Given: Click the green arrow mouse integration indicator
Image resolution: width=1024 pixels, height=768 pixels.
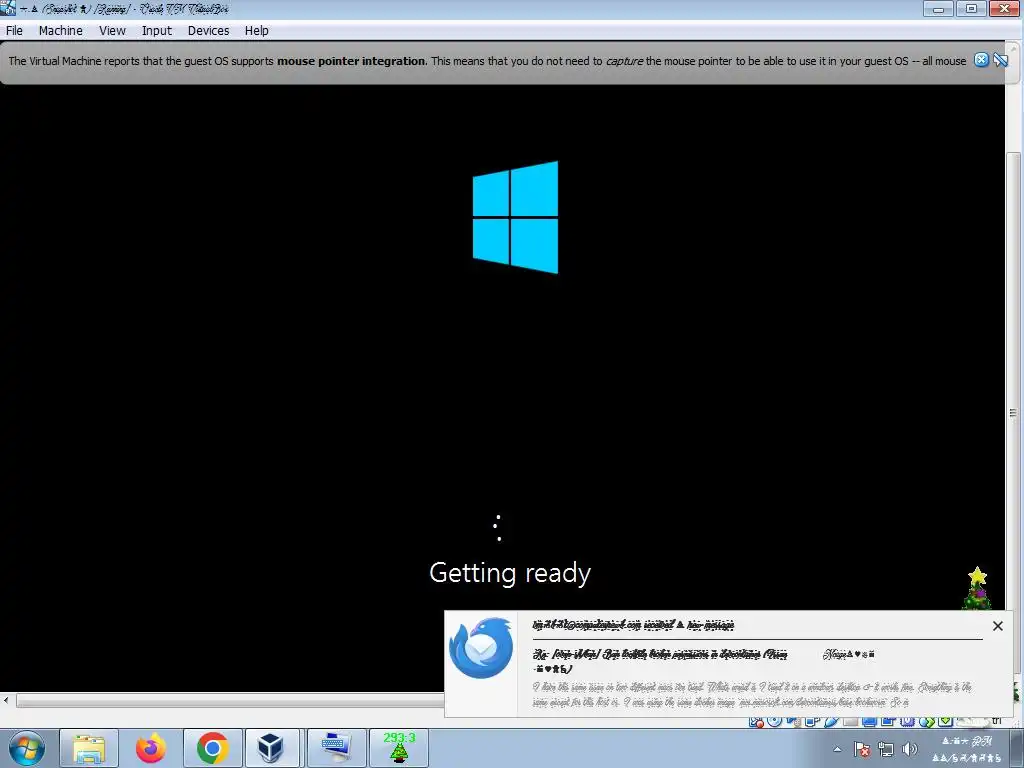Looking at the screenshot, I should (926, 720).
